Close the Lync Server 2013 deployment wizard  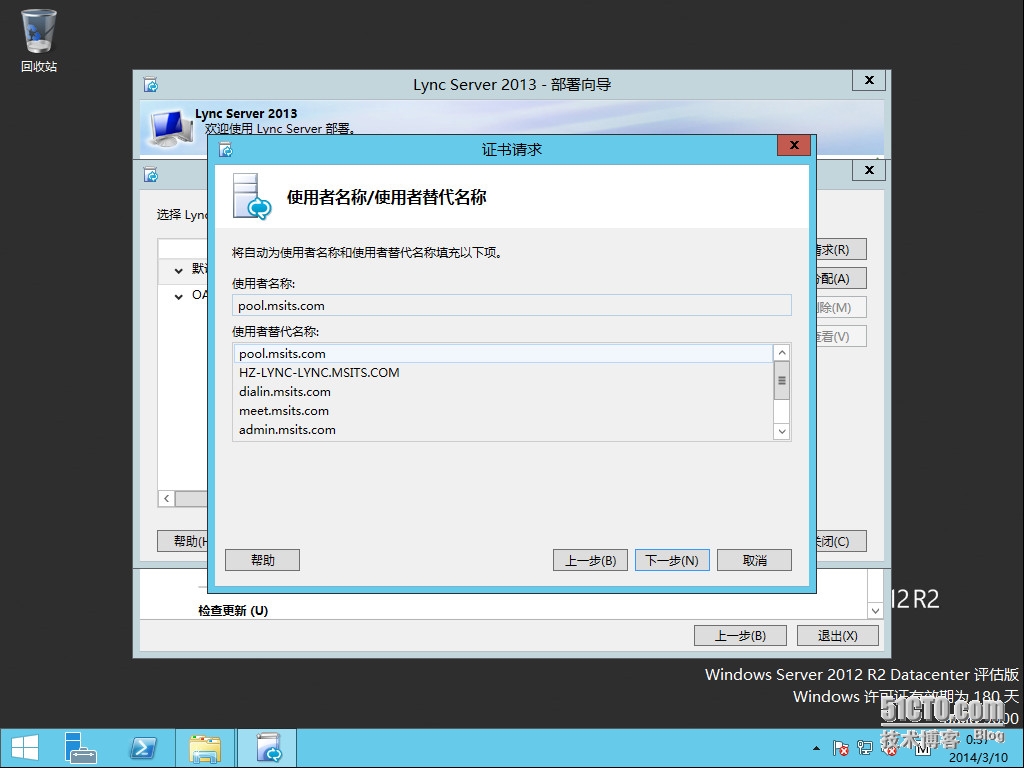tap(869, 80)
